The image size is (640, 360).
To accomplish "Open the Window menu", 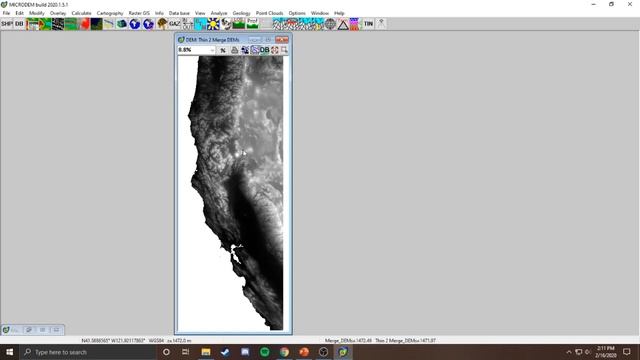I will 320,13.
